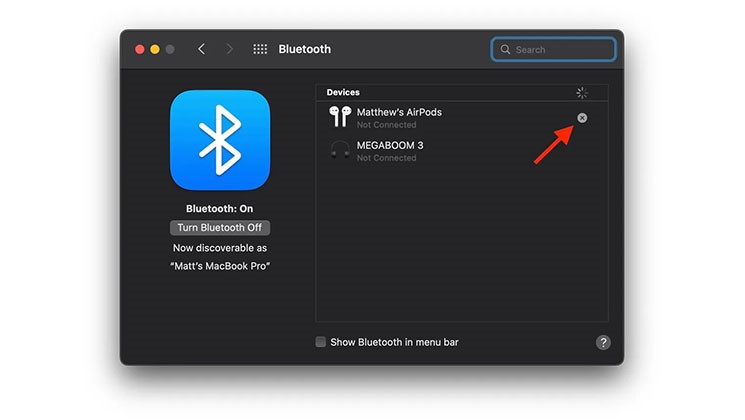Click the large blue Bluetooth logo
The image size is (745, 420).
pyautogui.click(x=220, y=140)
